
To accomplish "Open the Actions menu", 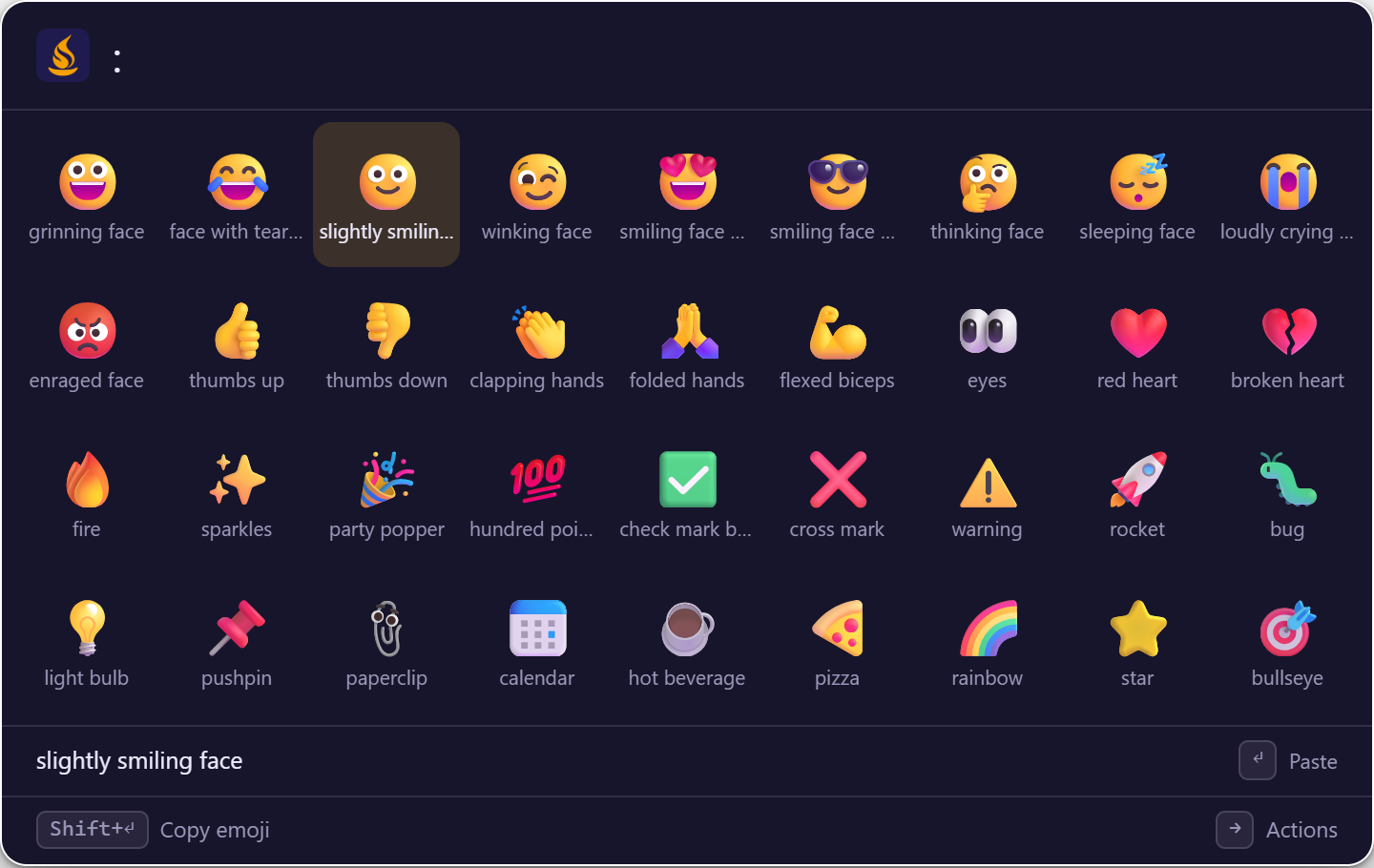I will point(1277,830).
